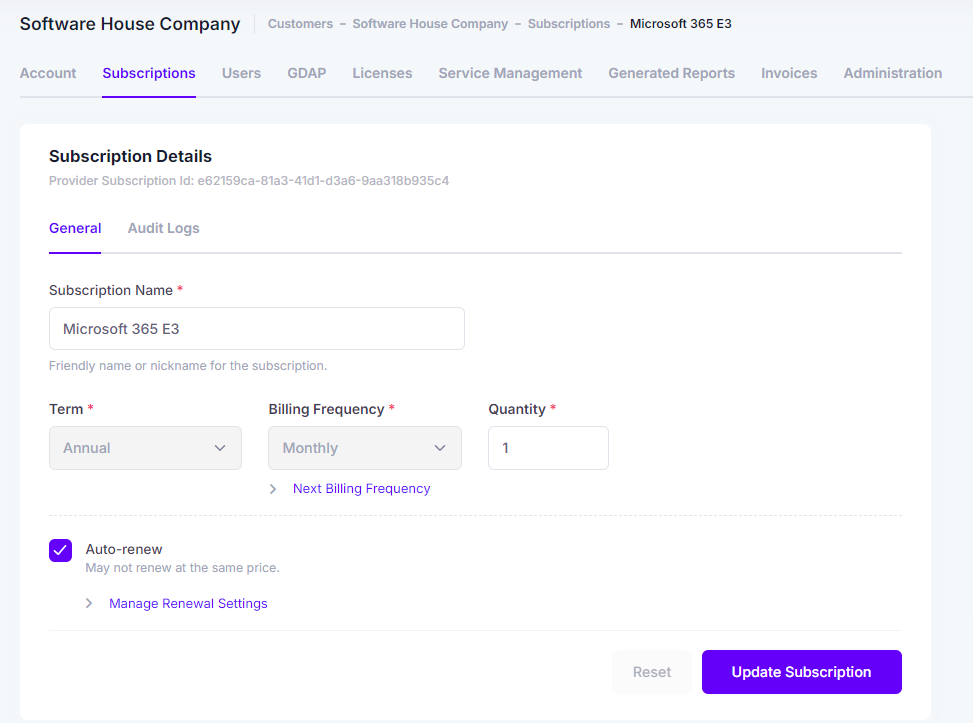Navigate to Subscriptions breadcrumb link

point(569,24)
